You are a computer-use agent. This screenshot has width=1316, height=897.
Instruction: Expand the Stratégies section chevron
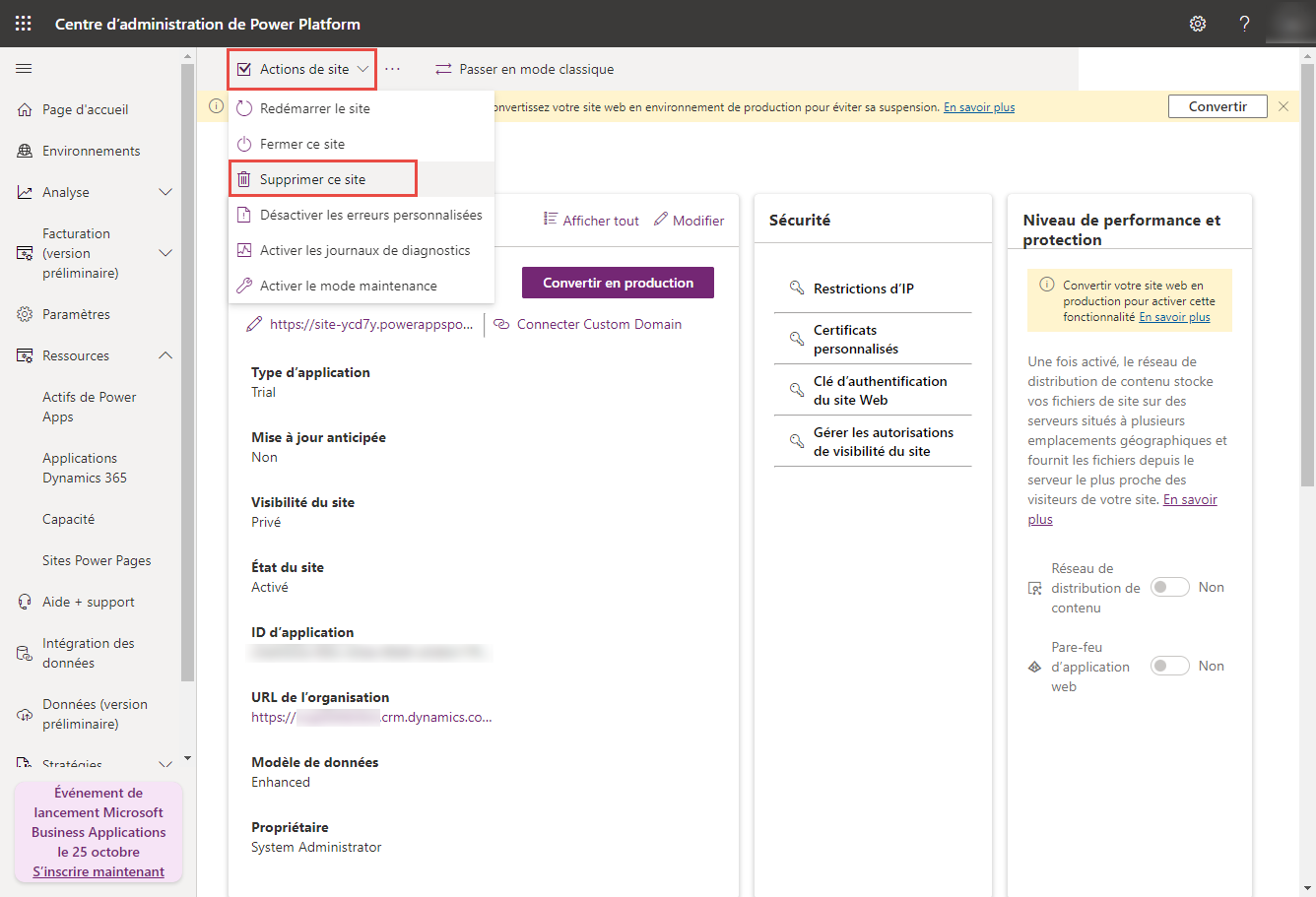click(165, 764)
